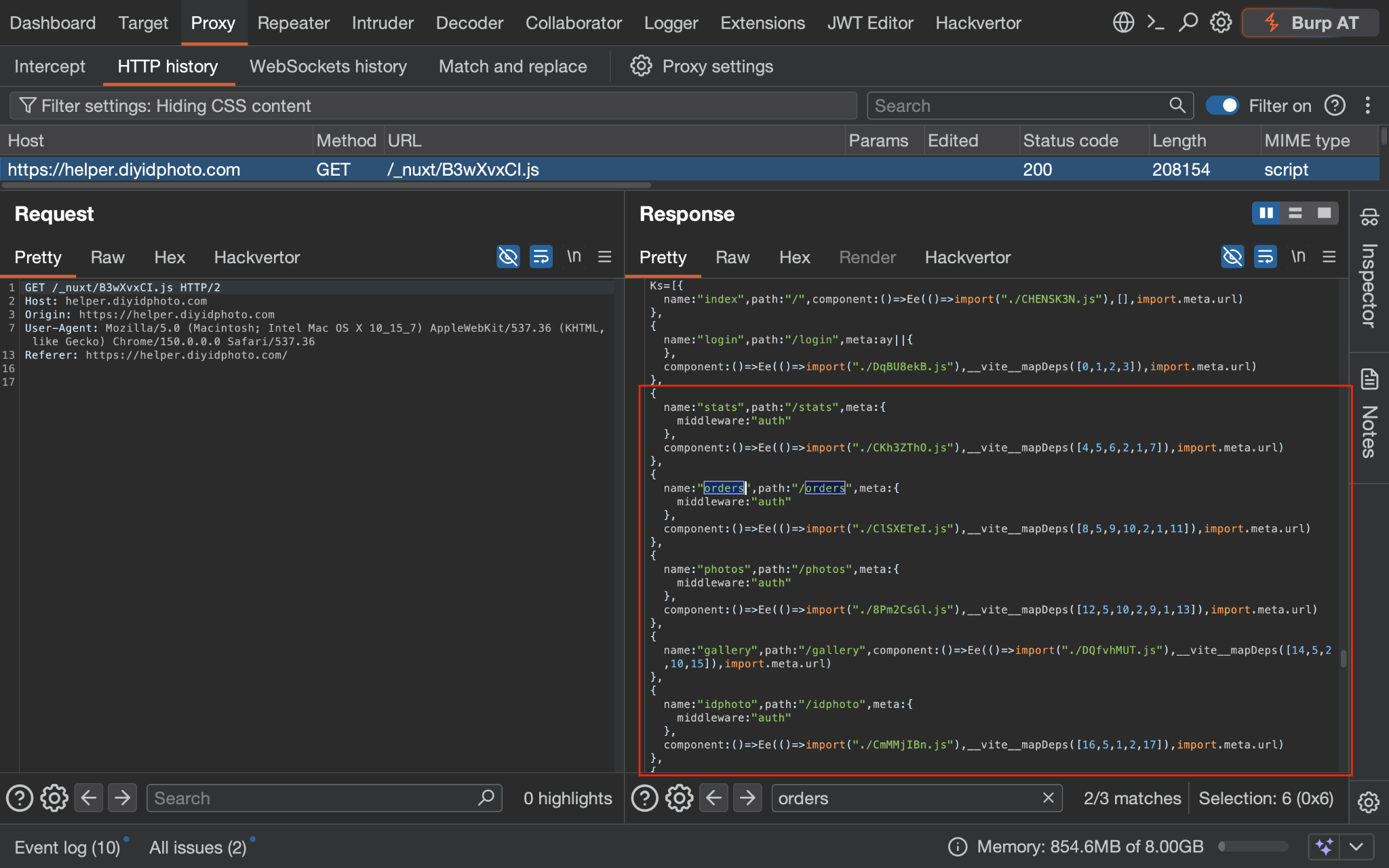Image resolution: width=1389 pixels, height=868 pixels.
Task: Toggle hidden-eye icon in Response panel
Action: (1232, 256)
